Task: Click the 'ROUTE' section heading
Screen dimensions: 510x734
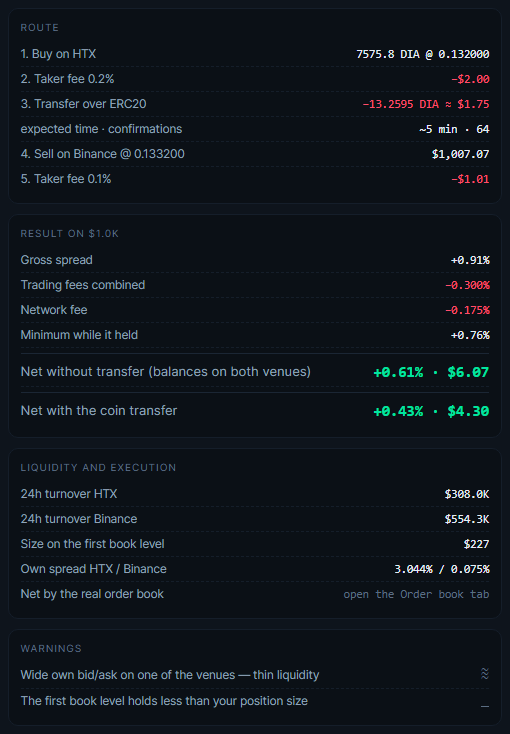Action: [40, 28]
